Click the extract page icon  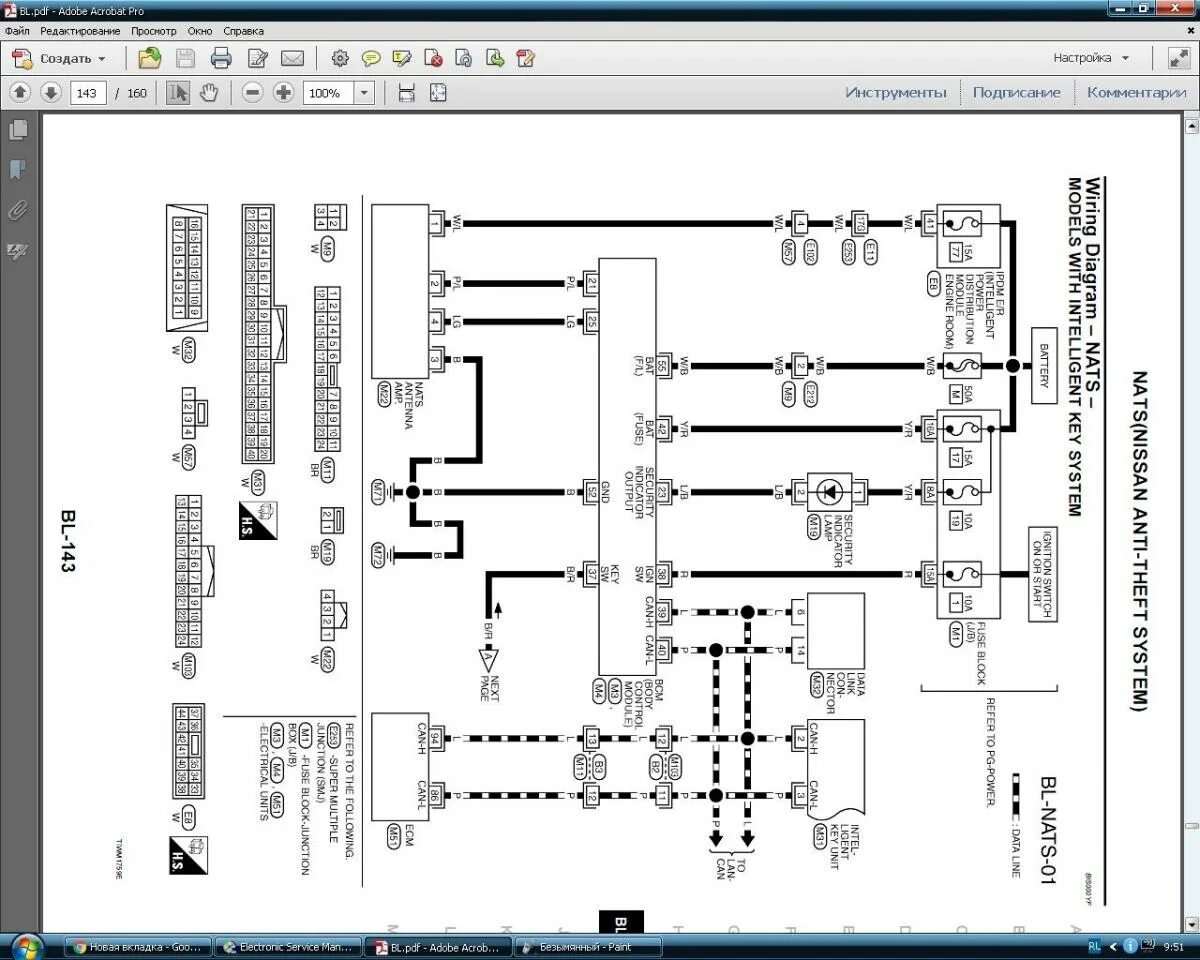[x=495, y=58]
